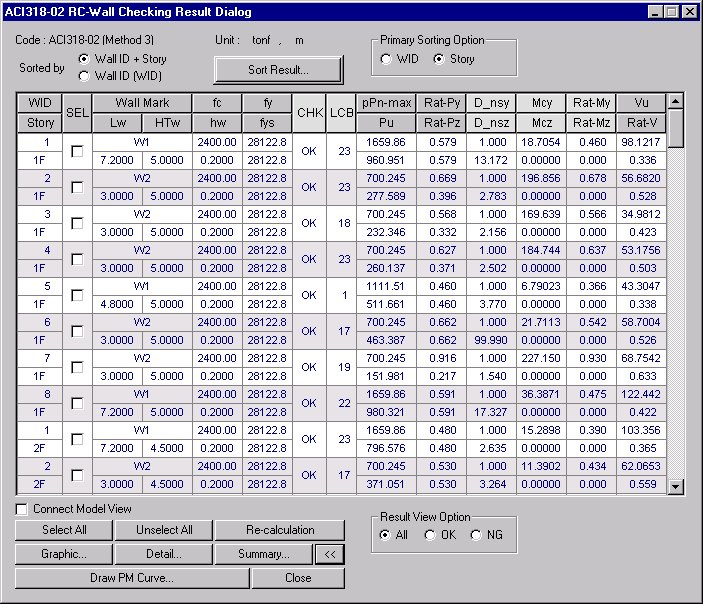703x604 pixels.
Task: Open the Summary report
Action: (x=263, y=554)
